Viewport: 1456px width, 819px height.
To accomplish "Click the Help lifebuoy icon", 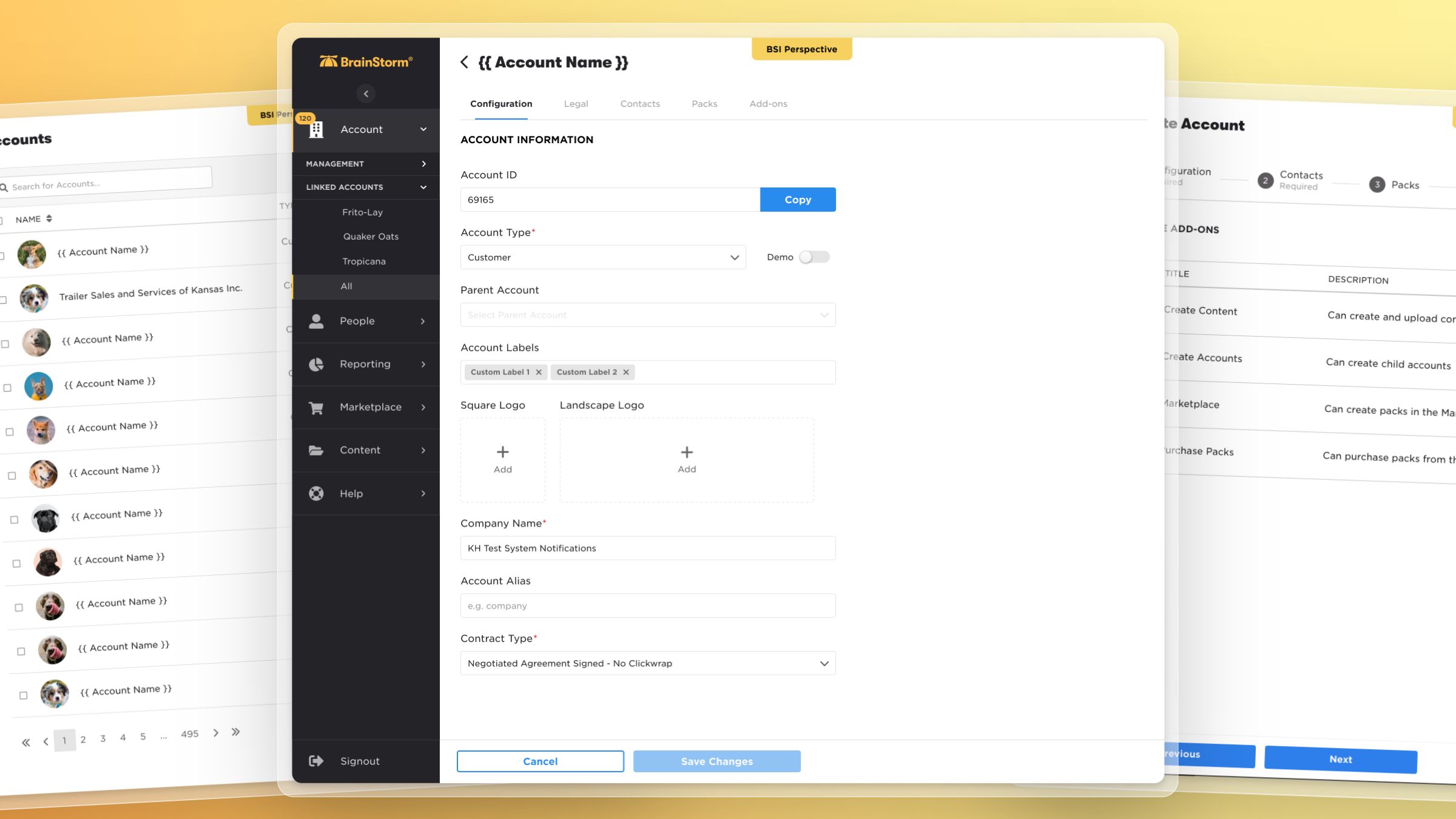I will (x=316, y=494).
